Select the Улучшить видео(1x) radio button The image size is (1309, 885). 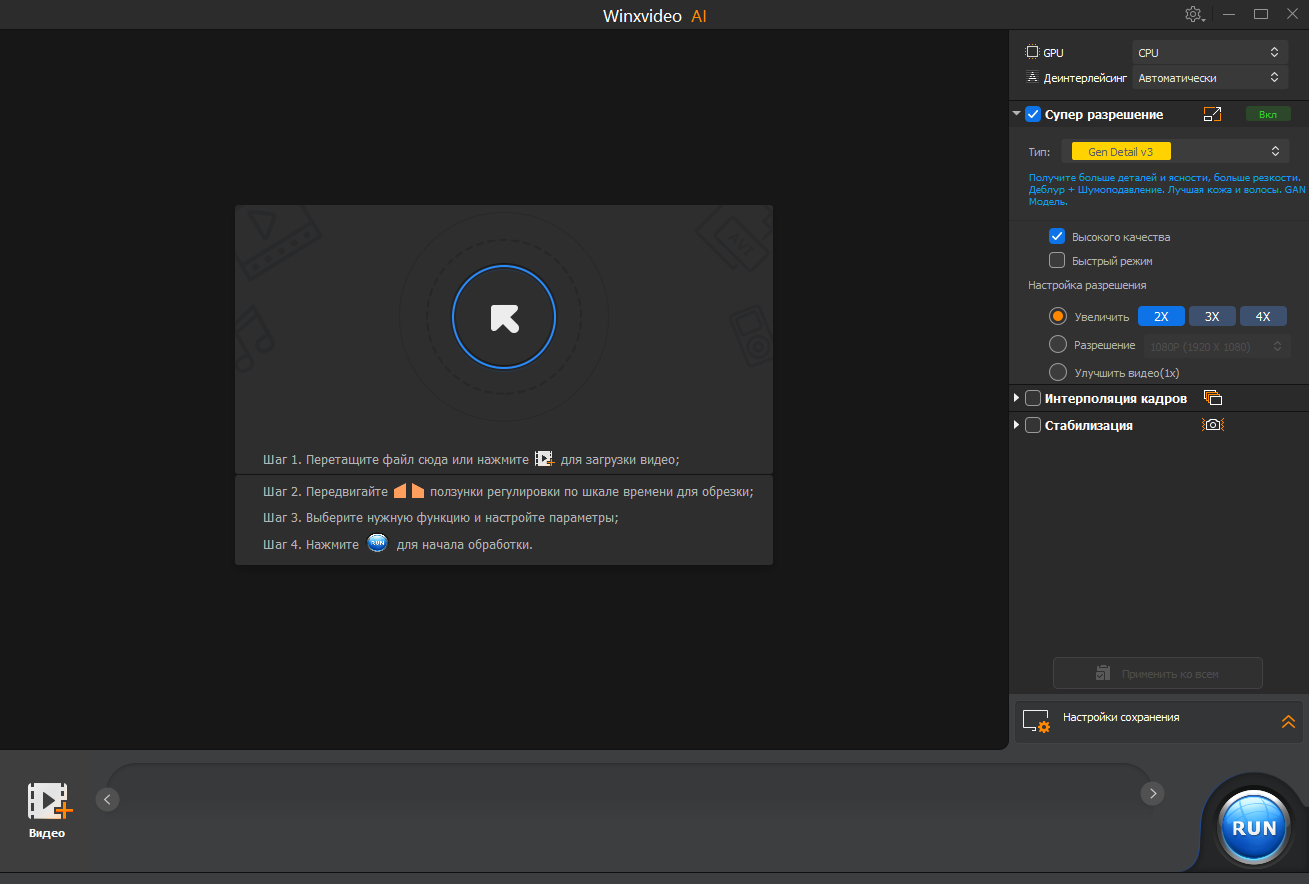pyautogui.click(x=1058, y=373)
